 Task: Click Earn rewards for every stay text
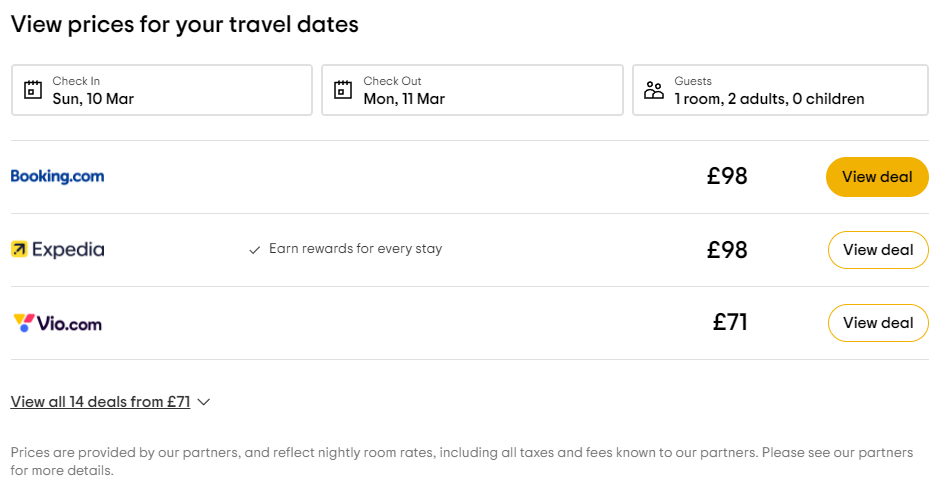355,249
